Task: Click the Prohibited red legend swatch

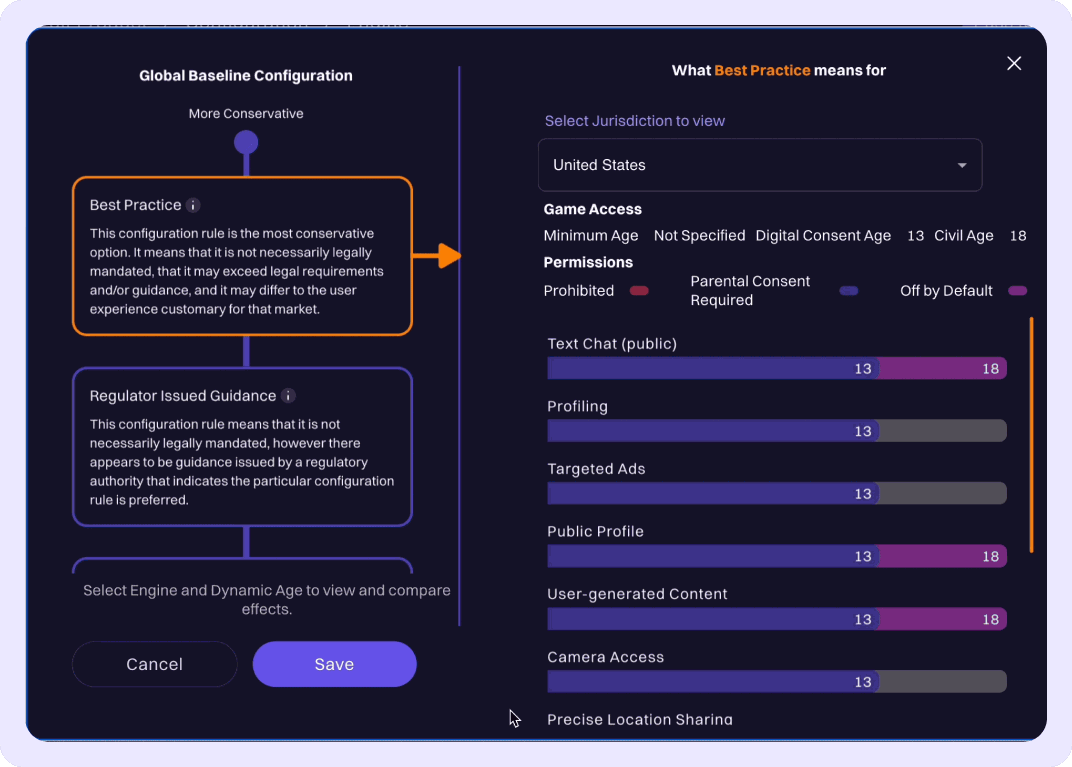Action: pyautogui.click(x=639, y=291)
